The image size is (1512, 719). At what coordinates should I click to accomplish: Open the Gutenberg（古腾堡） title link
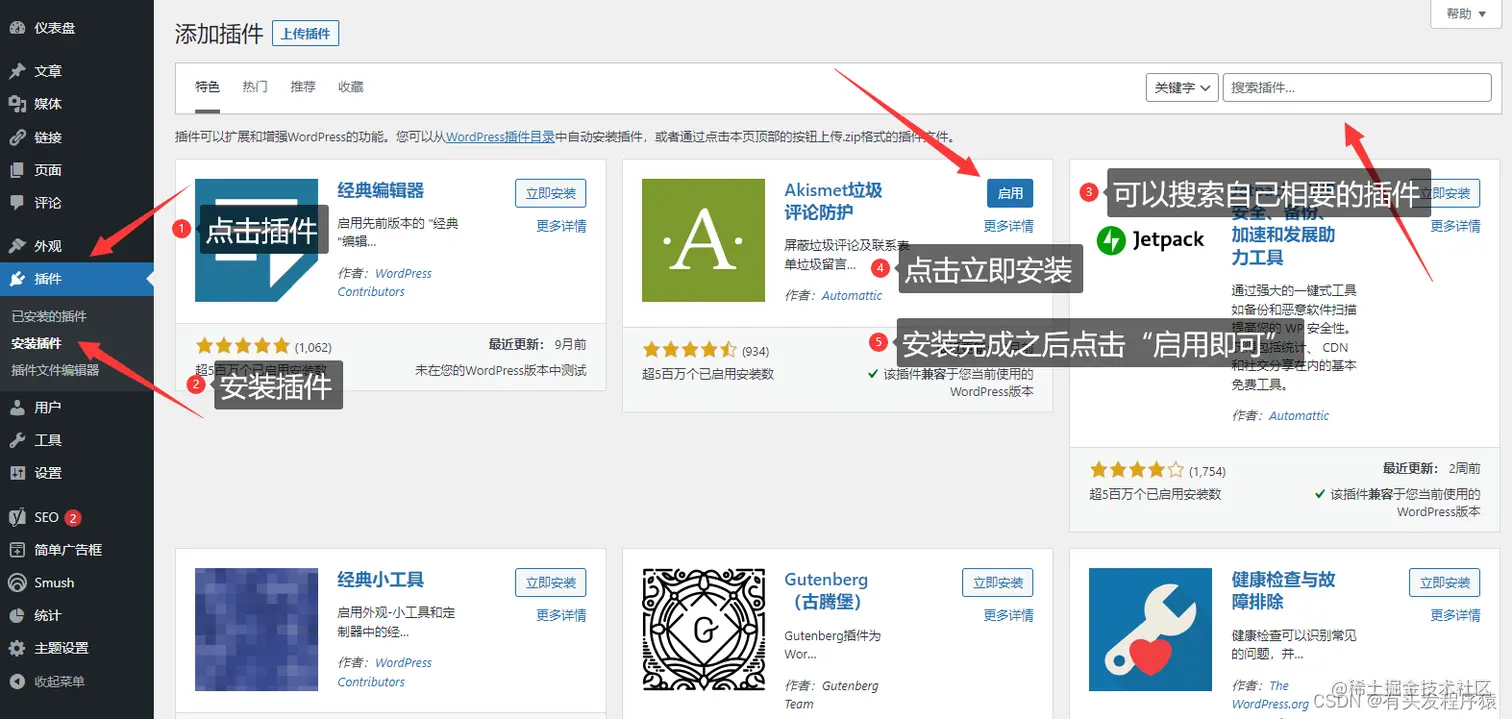826,590
